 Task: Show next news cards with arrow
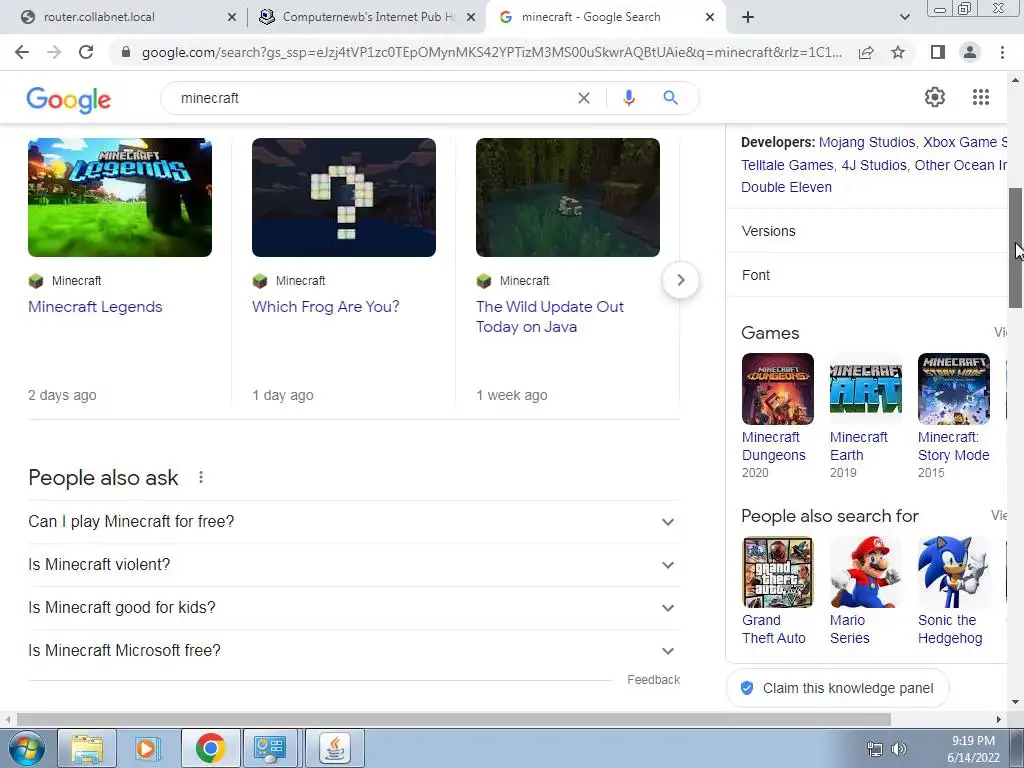click(x=680, y=280)
